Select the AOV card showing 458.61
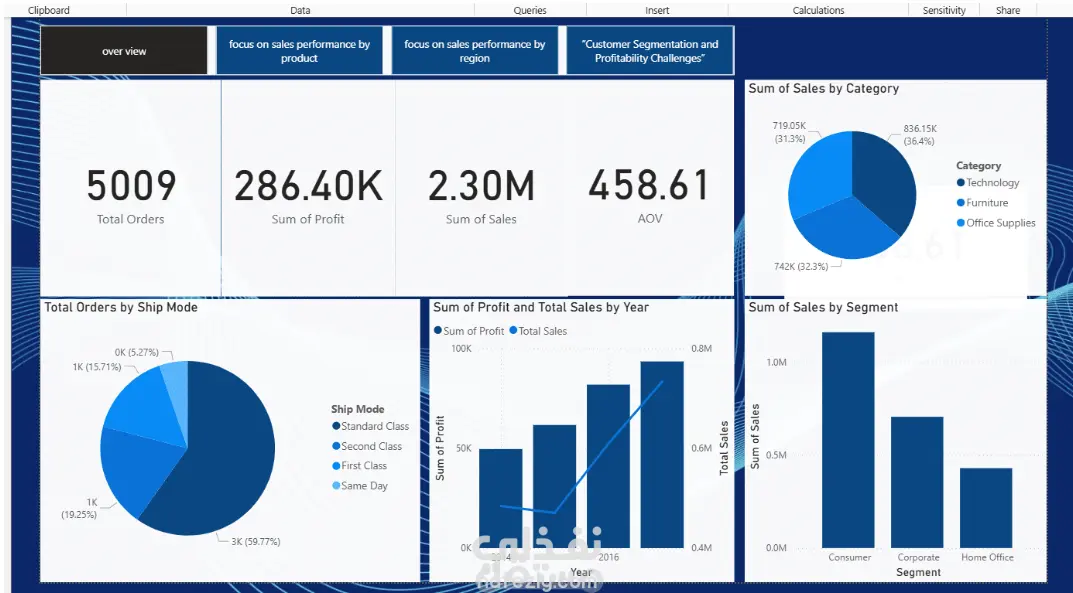This screenshot has width=1073, height=593. point(649,188)
